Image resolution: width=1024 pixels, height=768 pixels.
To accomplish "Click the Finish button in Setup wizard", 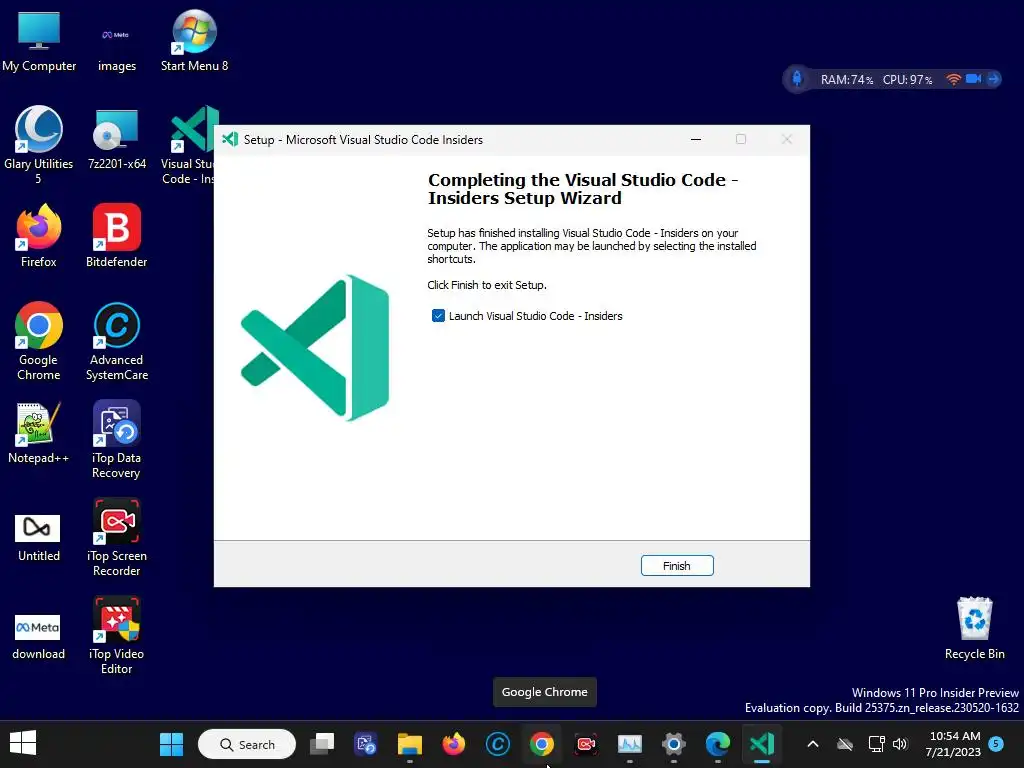I will pos(677,566).
